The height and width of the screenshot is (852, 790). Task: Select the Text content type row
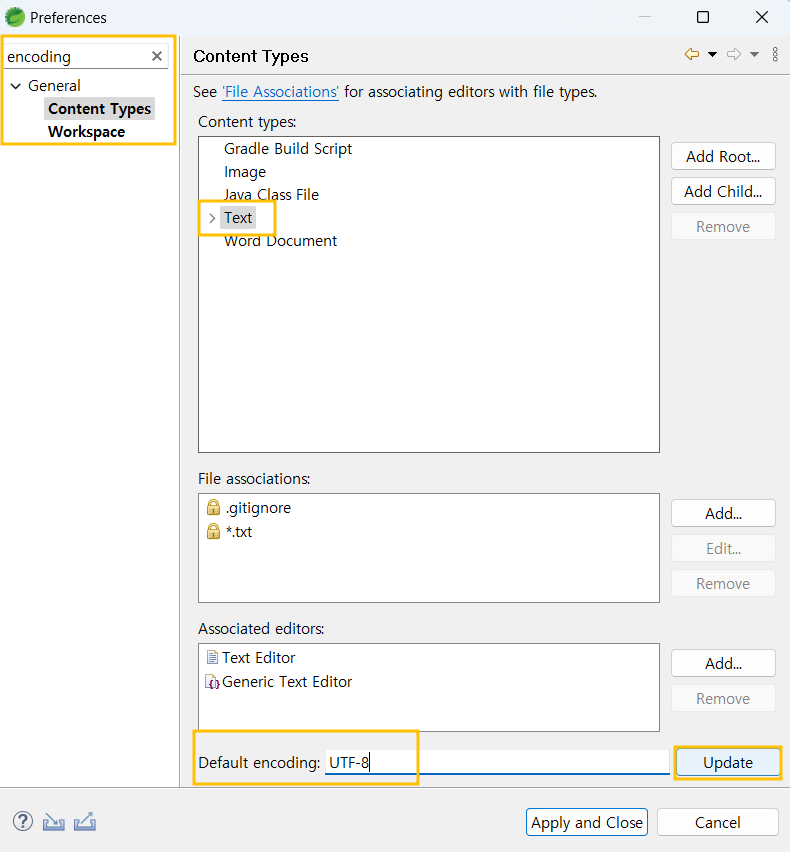coord(238,217)
